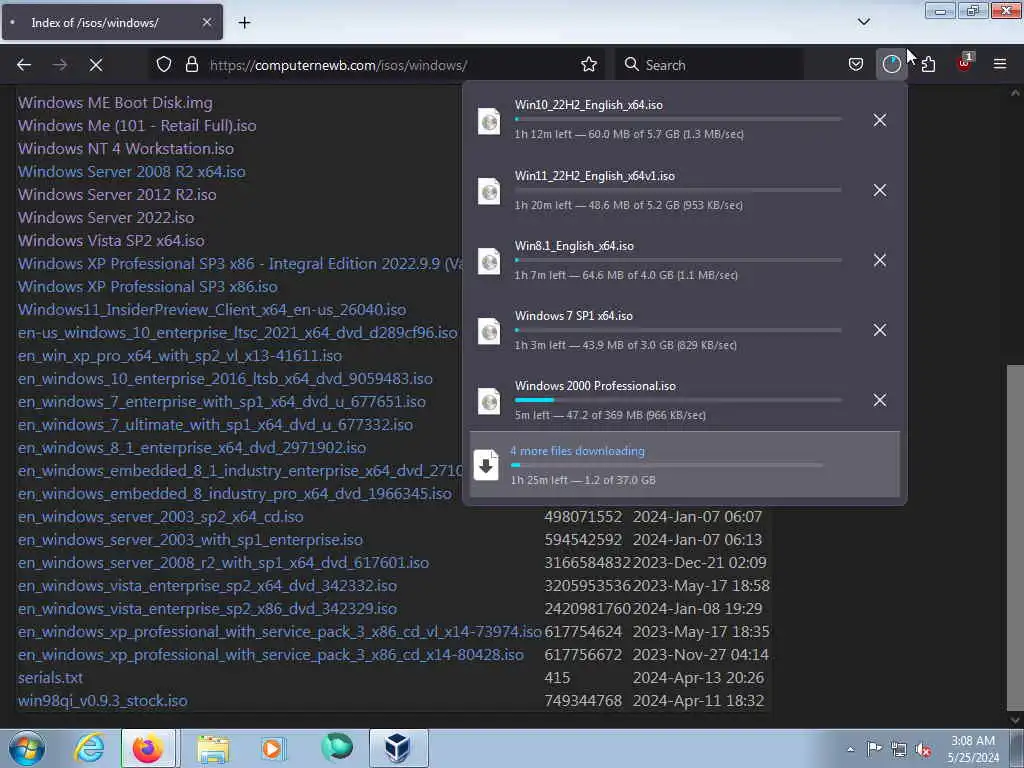Select Win8.1_English_x64.iso file icon
The height and width of the screenshot is (768, 1024).
point(489,261)
